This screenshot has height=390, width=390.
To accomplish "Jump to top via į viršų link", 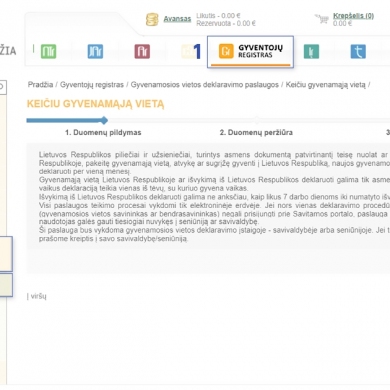I will pos(37,296).
